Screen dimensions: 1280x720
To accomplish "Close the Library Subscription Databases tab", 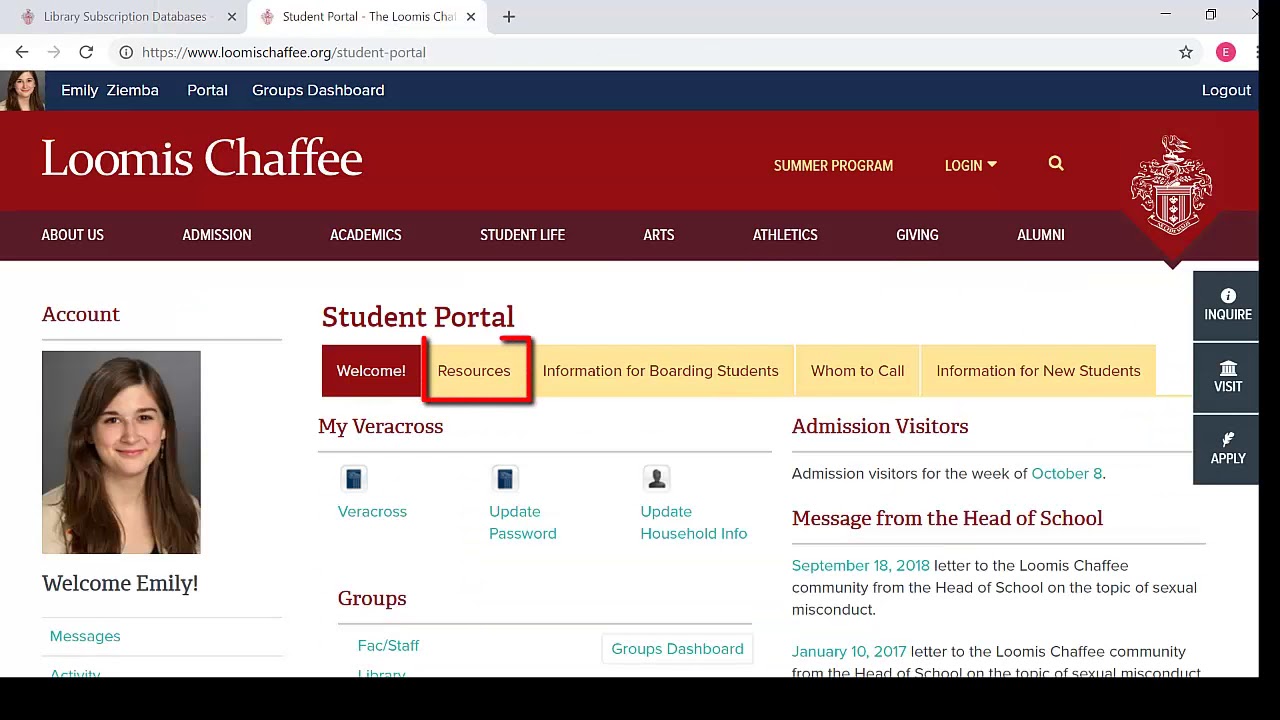I will coord(232,16).
